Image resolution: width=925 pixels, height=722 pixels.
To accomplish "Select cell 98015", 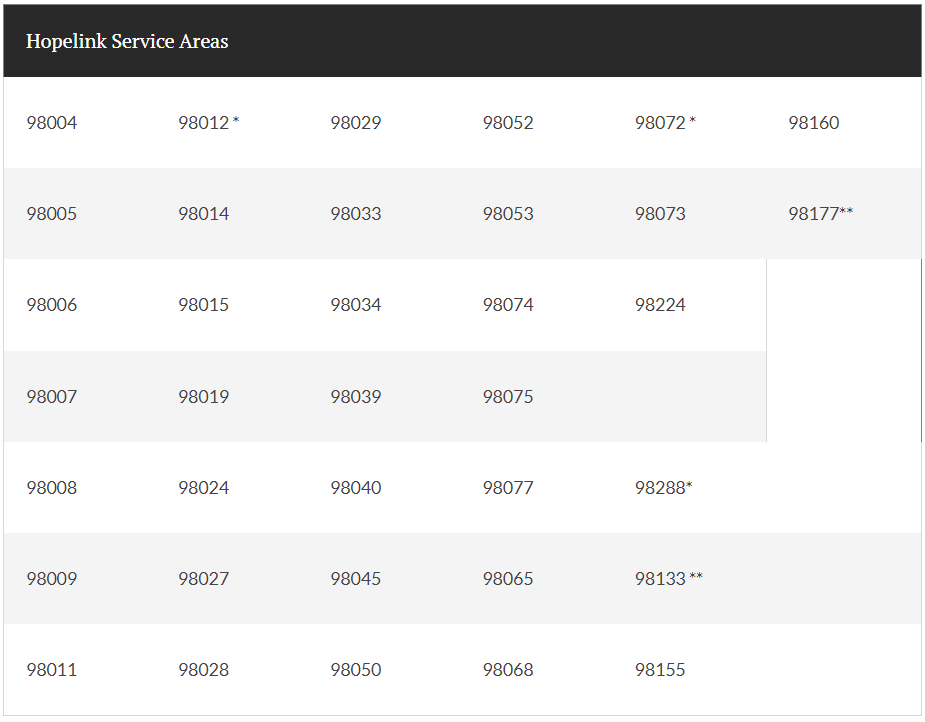I will click(x=204, y=305).
